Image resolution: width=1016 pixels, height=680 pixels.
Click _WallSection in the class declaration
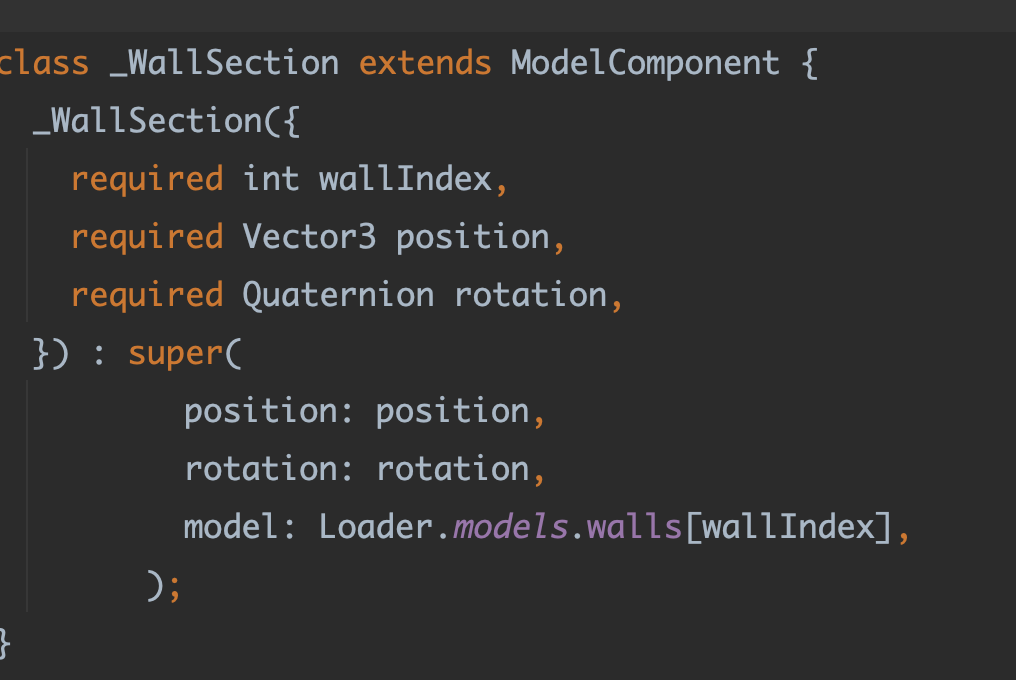tap(224, 63)
